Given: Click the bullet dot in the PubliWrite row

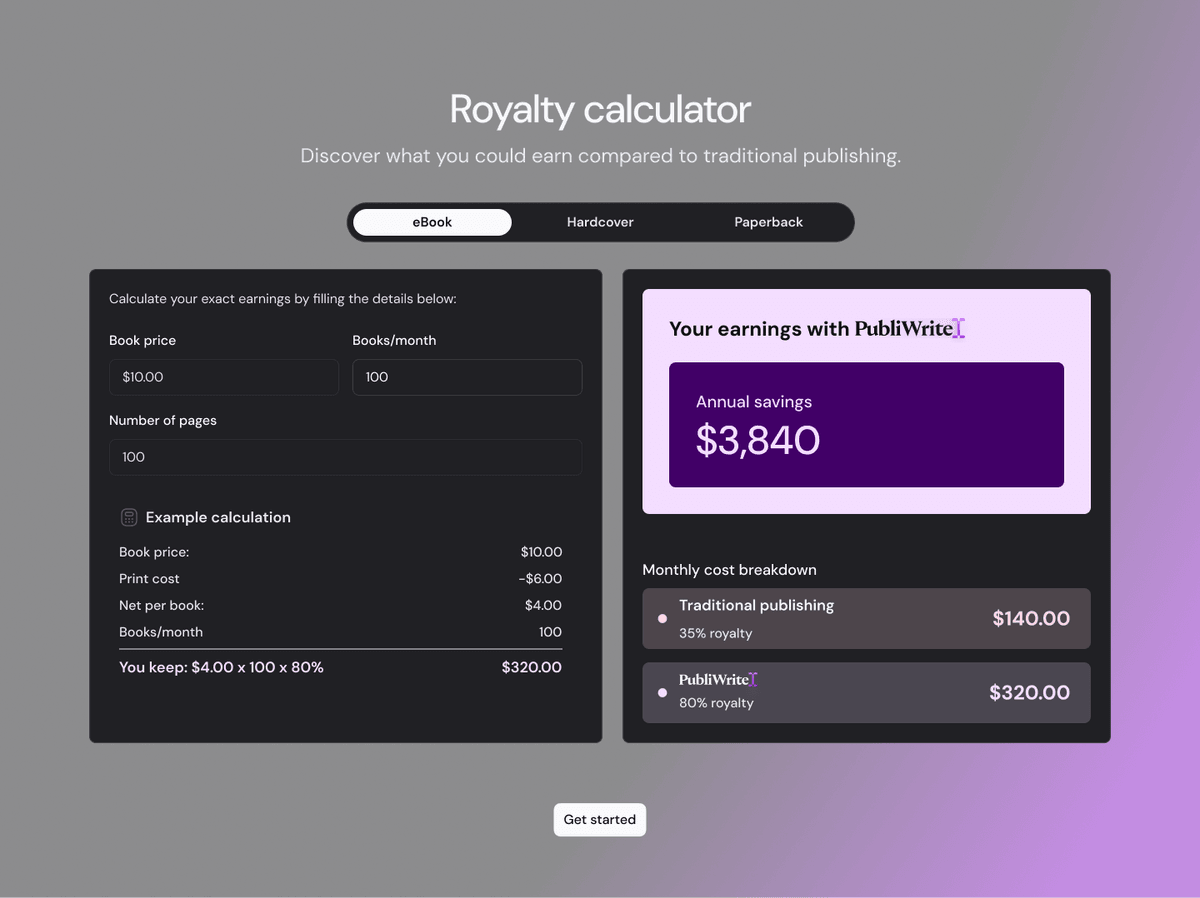Looking at the screenshot, I should [x=662, y=693].
